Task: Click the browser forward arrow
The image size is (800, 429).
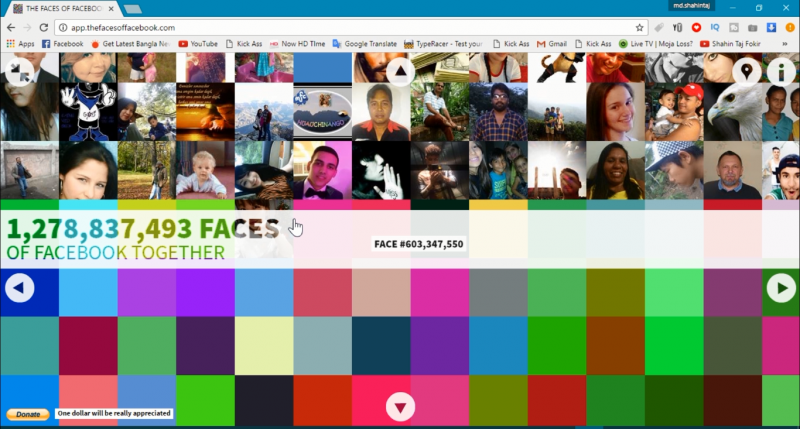Action: (x=28, y=28)
